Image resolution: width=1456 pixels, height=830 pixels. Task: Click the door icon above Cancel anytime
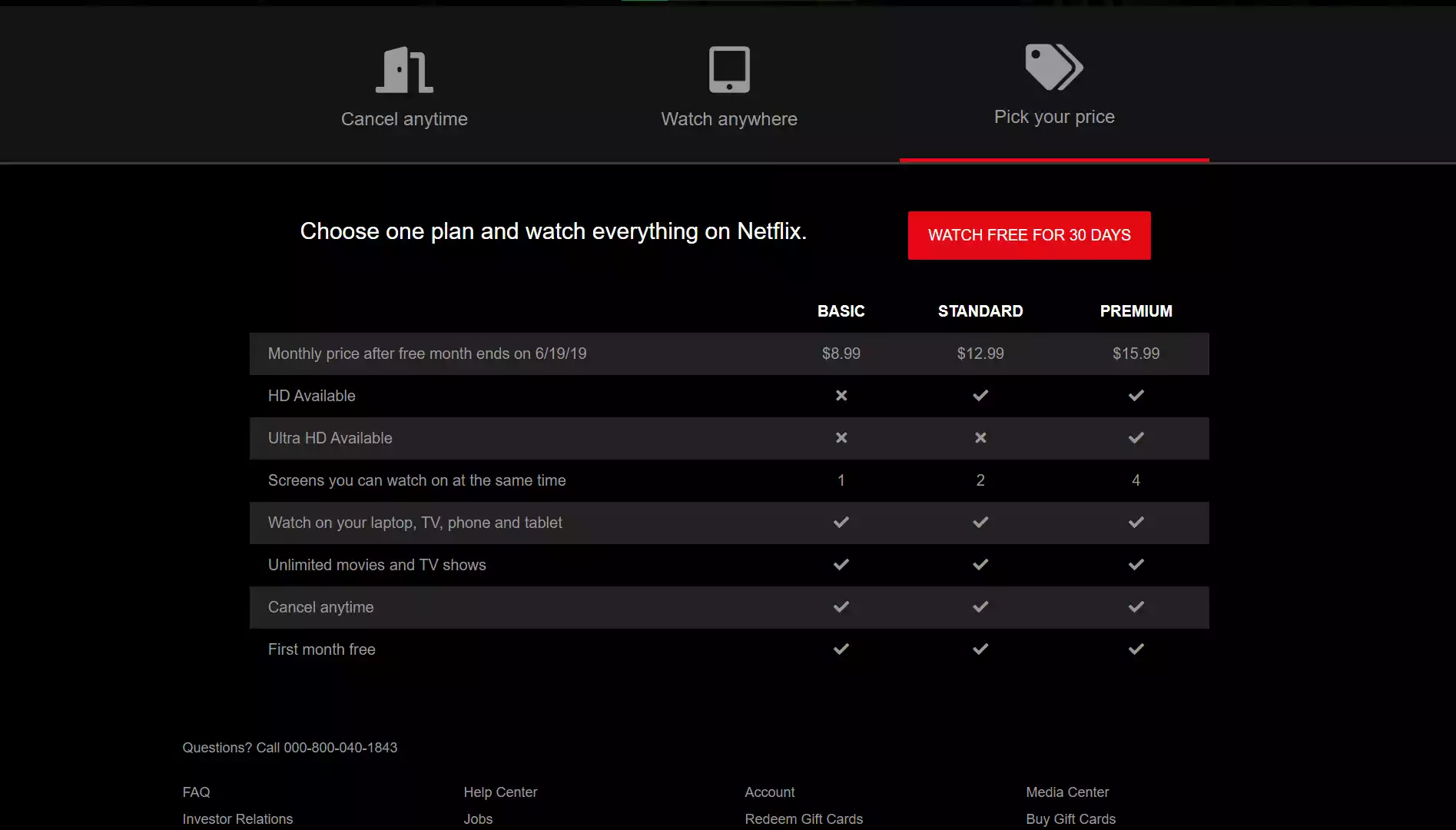click(x=404, y=70)
